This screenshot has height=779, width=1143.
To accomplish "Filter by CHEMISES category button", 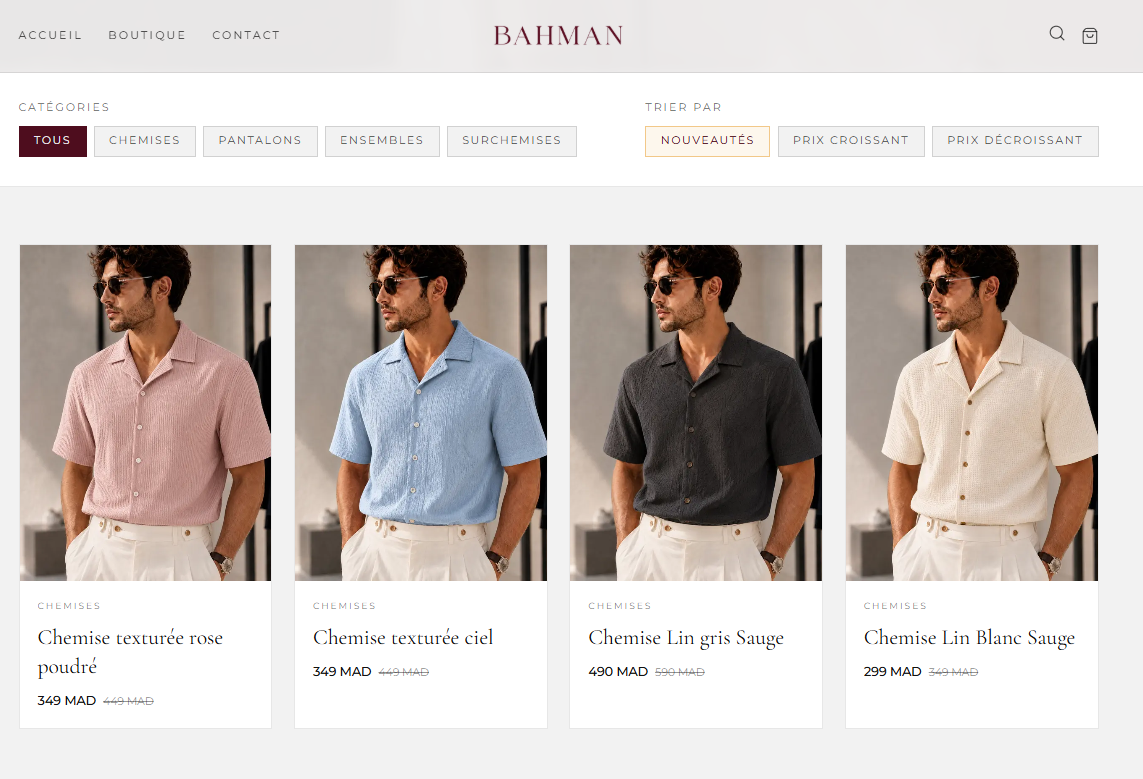I will 144,141.
